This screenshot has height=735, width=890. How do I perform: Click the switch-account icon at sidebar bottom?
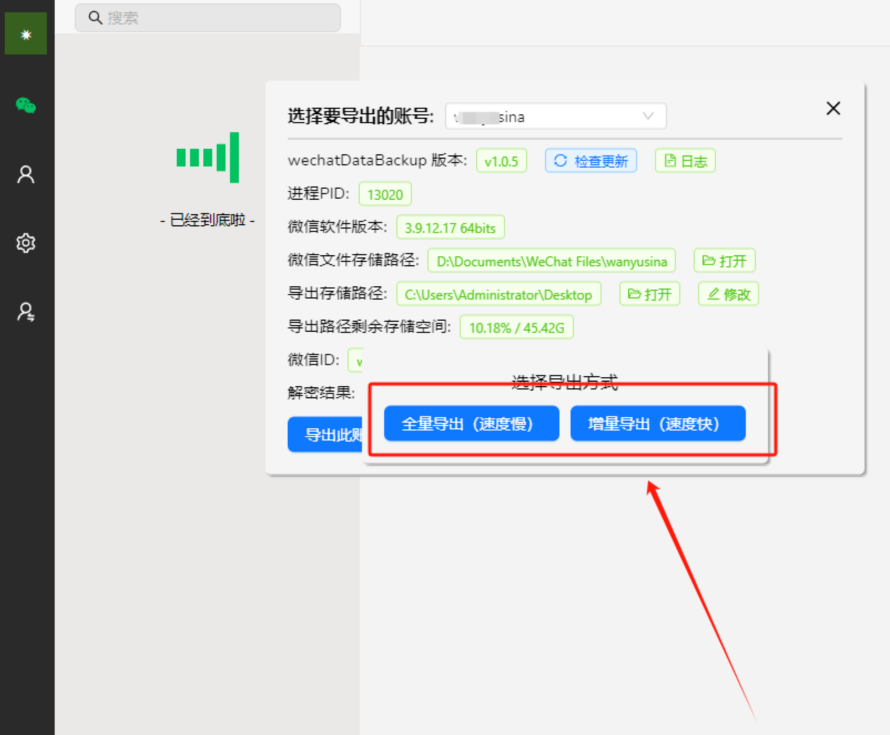[26, 312]
